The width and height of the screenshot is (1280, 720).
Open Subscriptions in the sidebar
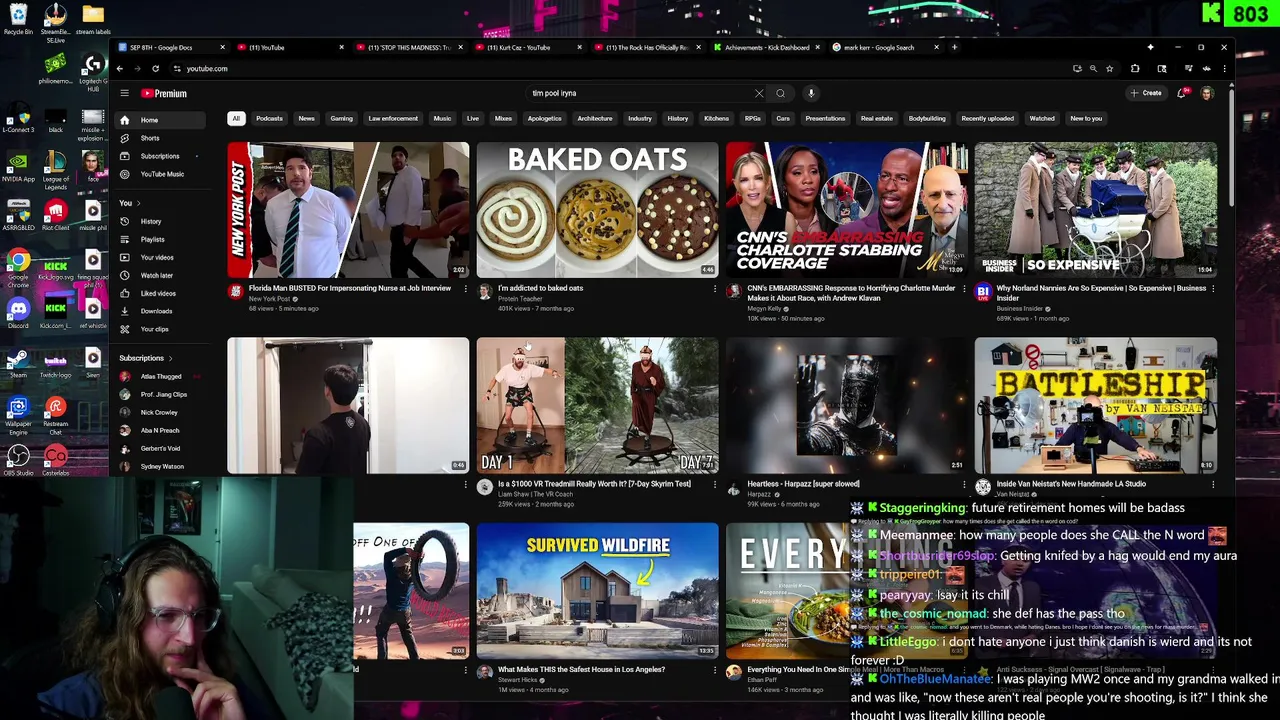point(162,156)
